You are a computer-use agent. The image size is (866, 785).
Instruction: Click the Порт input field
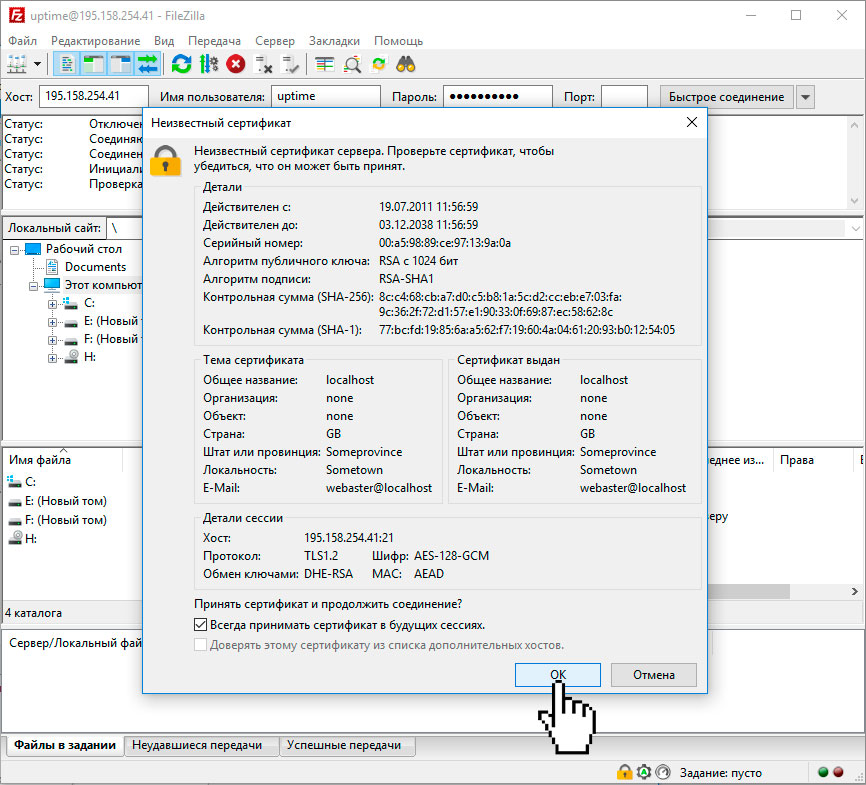click(x=624, y=96)
